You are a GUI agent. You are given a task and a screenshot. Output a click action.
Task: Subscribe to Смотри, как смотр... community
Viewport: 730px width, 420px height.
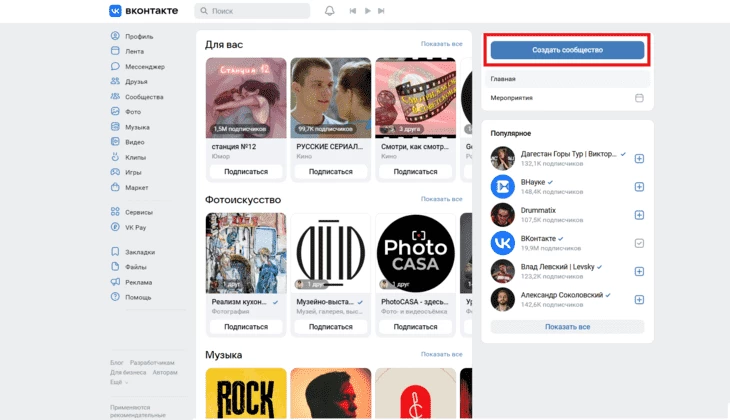415,171
